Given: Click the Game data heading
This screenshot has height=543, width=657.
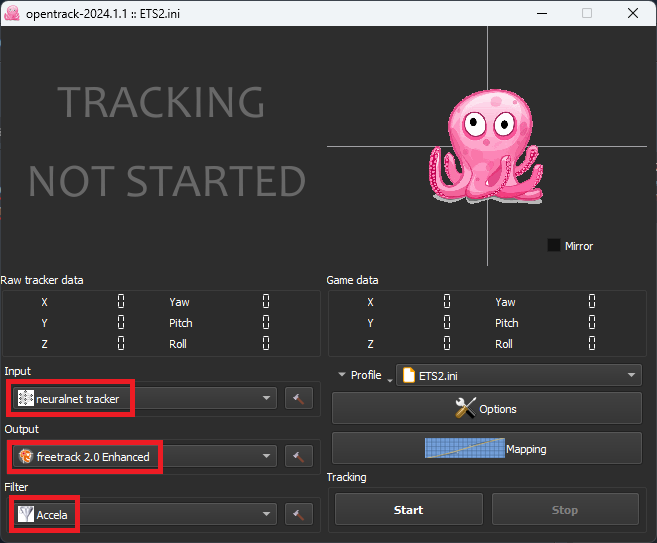Looking at the screenshot, I should pyautogui.click(x=352, y=280).
